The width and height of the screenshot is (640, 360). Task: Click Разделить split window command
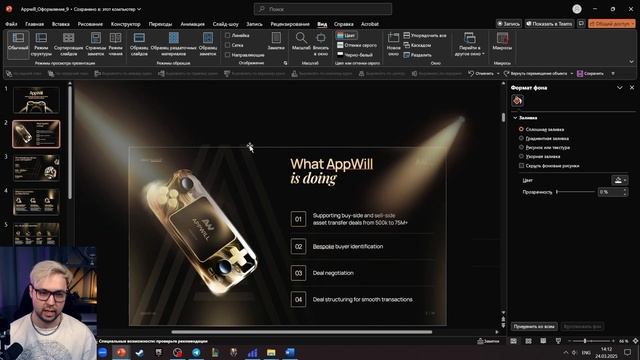418,55
